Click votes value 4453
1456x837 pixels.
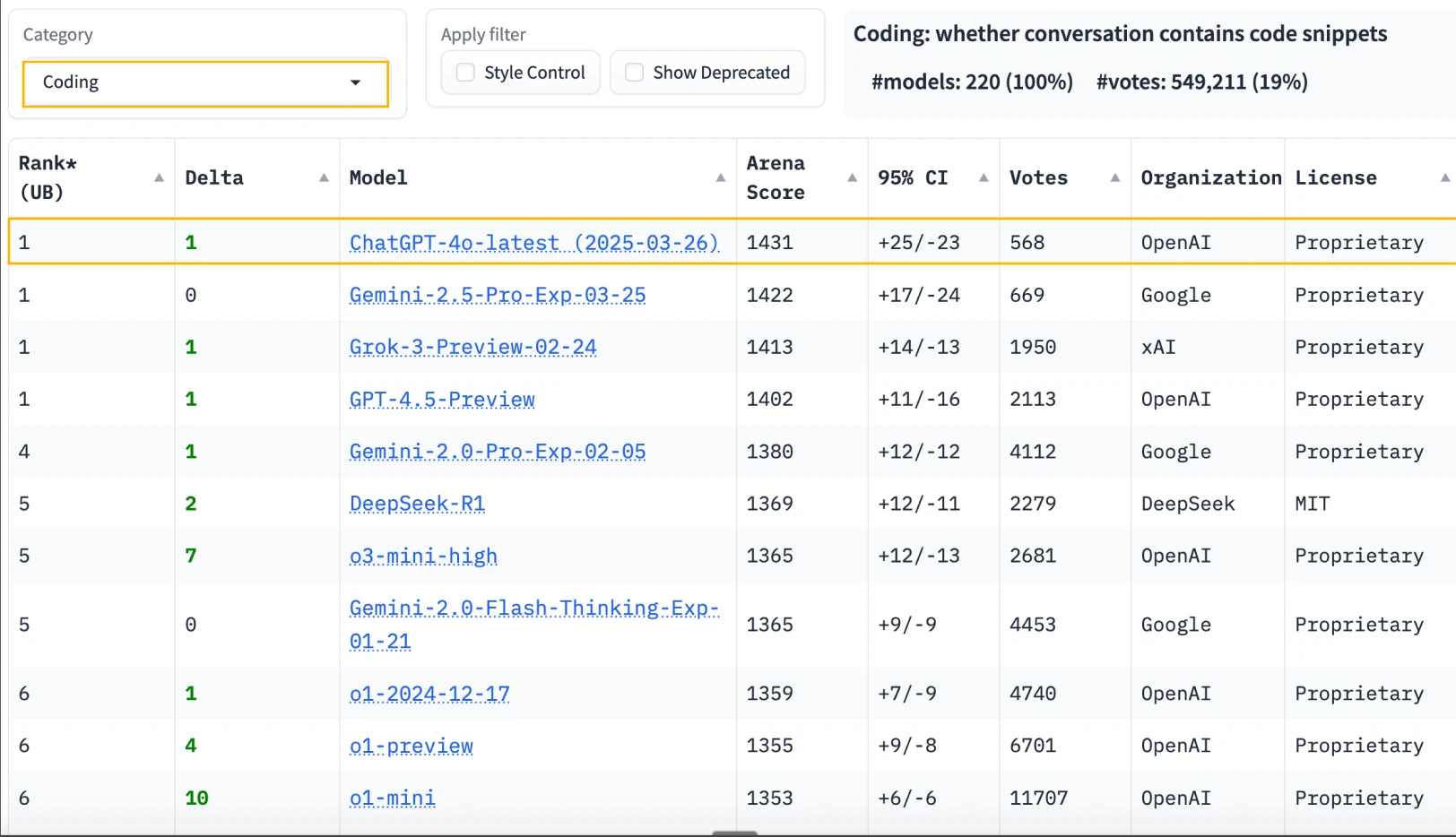point(1033,625)
